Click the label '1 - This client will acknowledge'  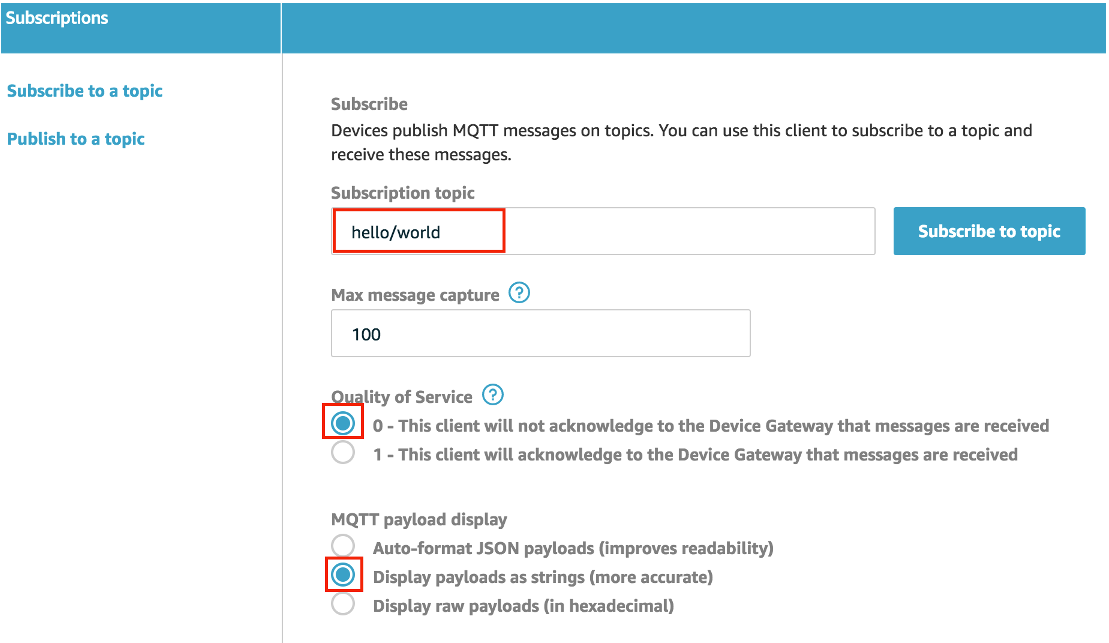point(695,455)
